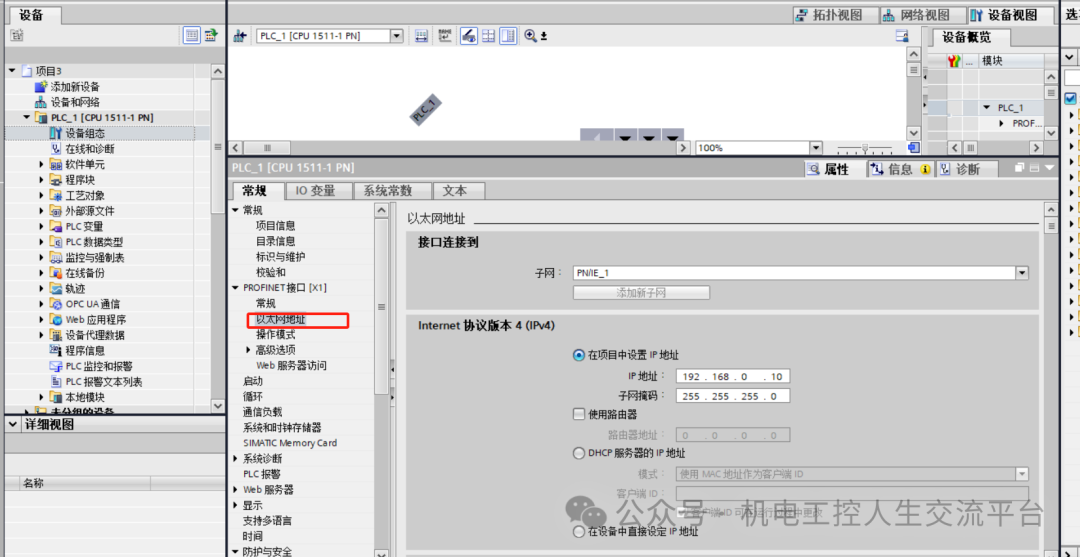Viewport: 1080px width, 557px height.
Task: Switch to the 信息 inspector tab
Action: [900, 169]
